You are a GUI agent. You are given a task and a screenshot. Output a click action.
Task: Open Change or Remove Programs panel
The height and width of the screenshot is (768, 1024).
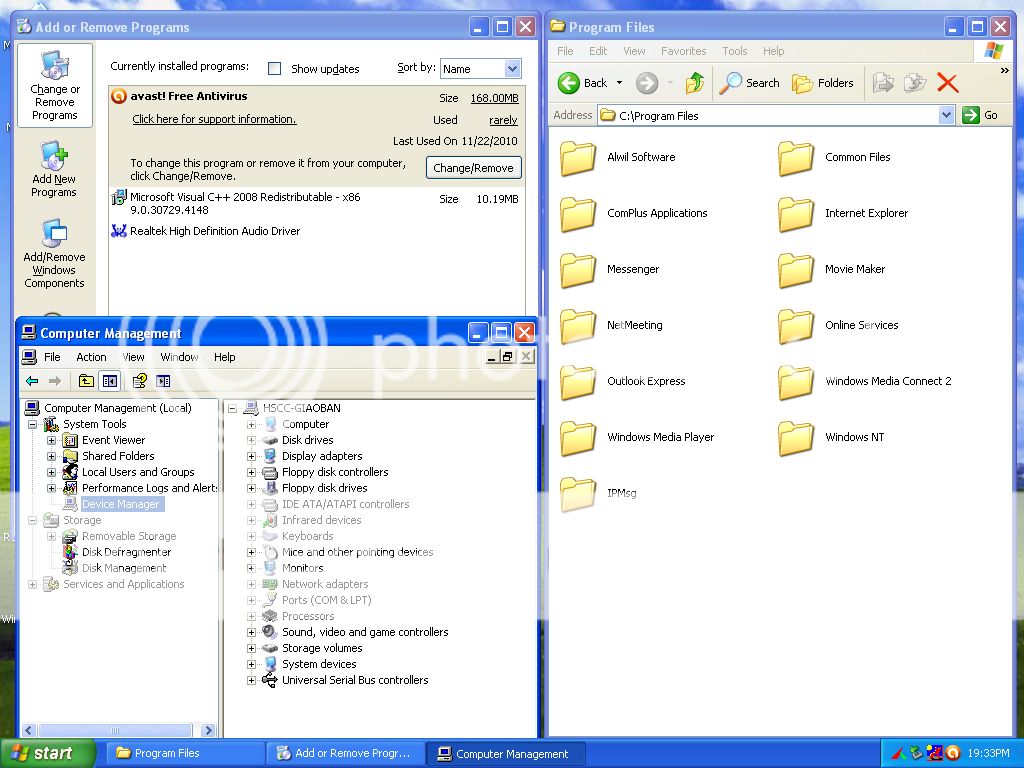[55, 86]
